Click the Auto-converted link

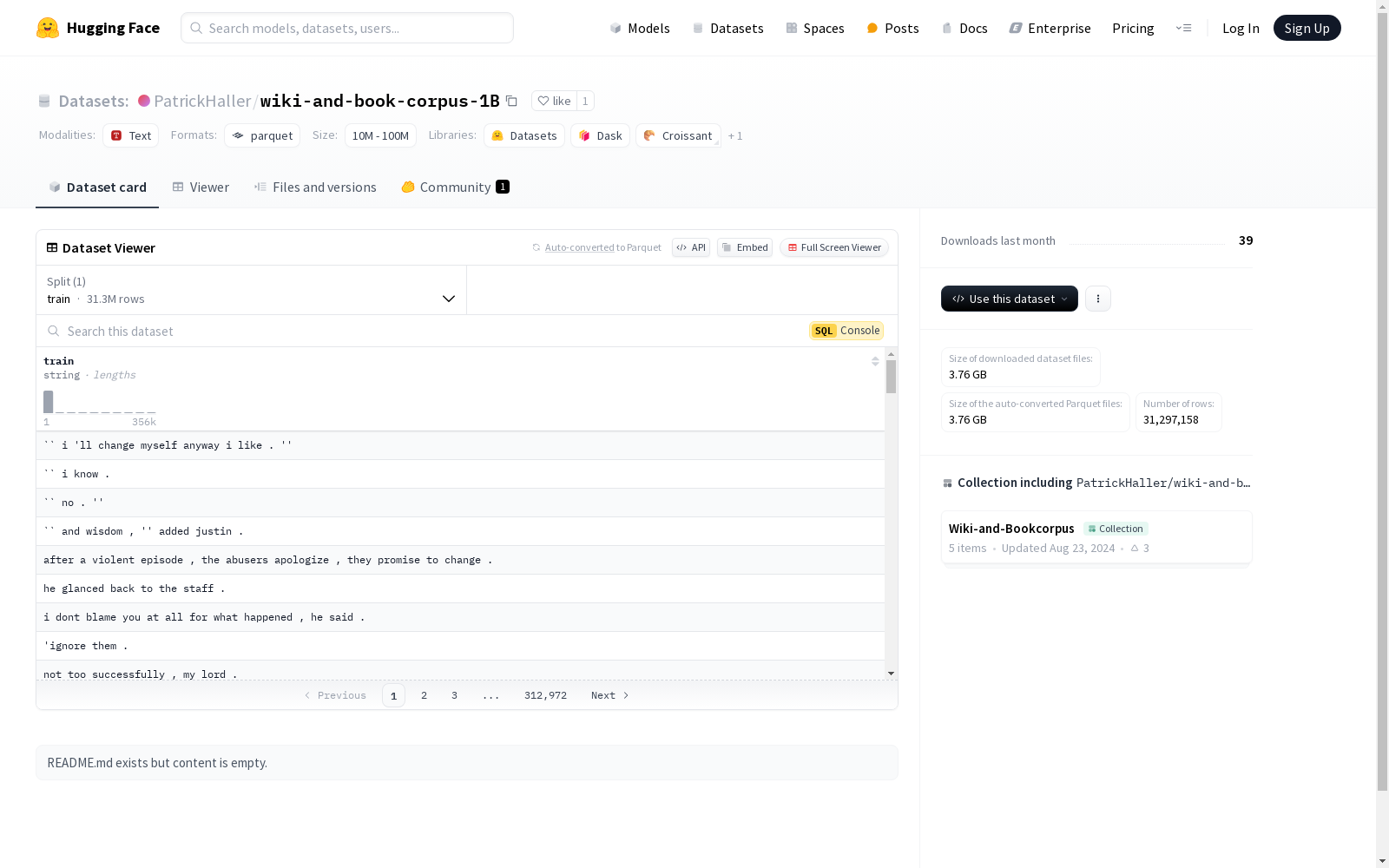[x=580, y=247]
